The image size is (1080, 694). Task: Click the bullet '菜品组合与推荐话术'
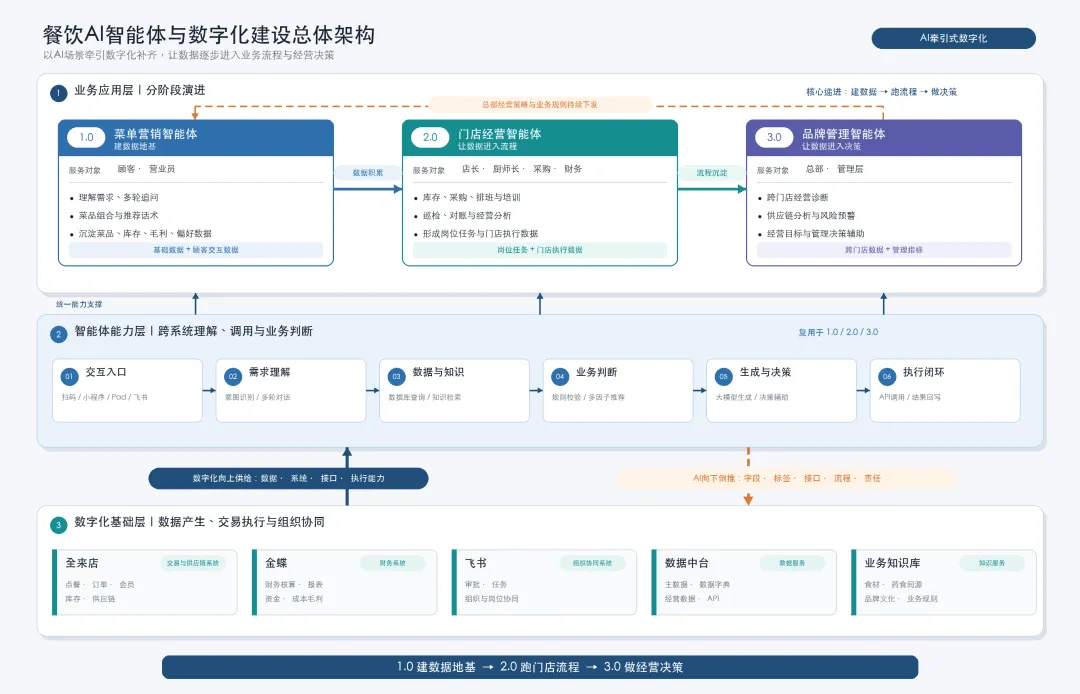point(118,215)
